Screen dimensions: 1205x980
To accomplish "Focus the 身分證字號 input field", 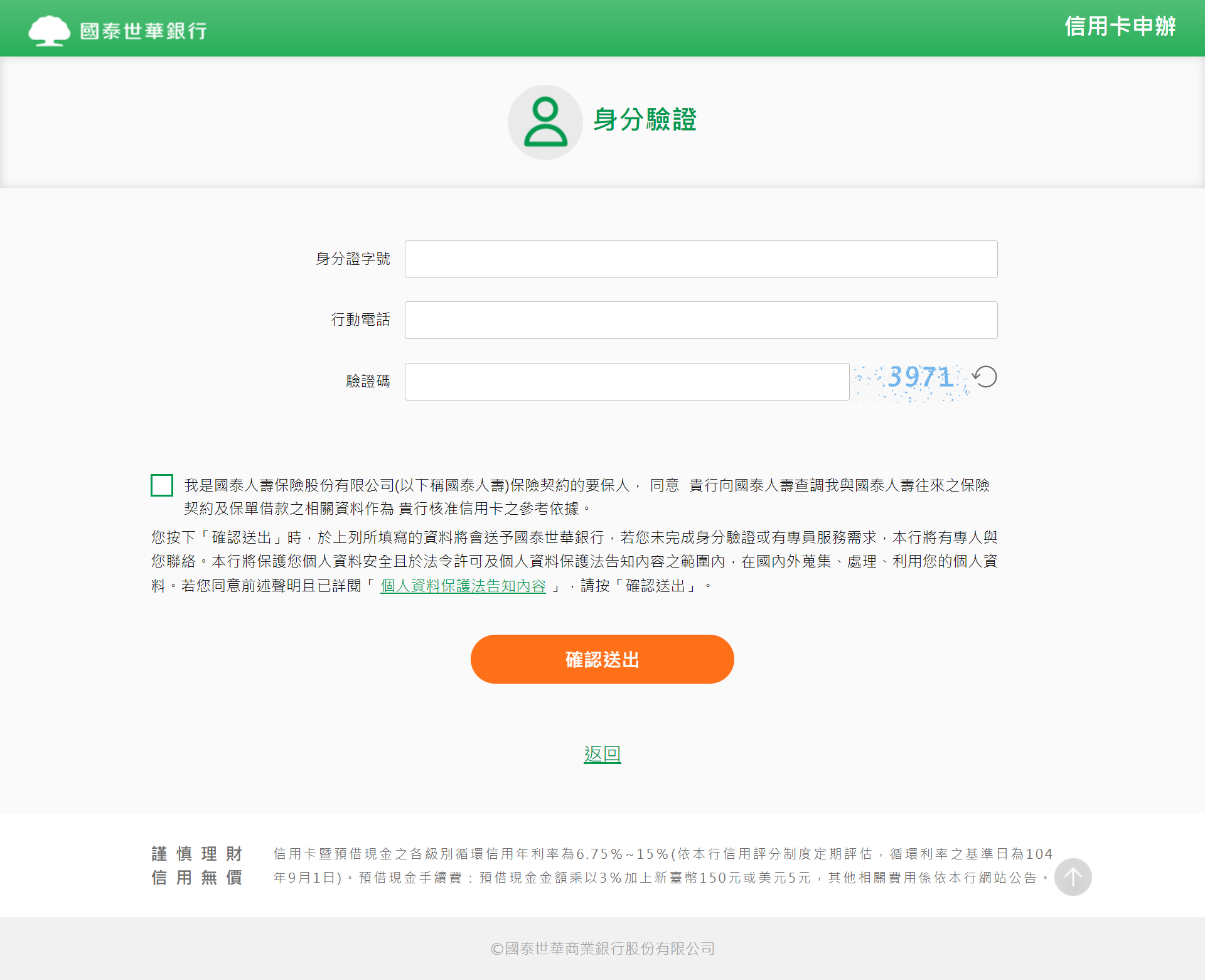I will point(701,259).
